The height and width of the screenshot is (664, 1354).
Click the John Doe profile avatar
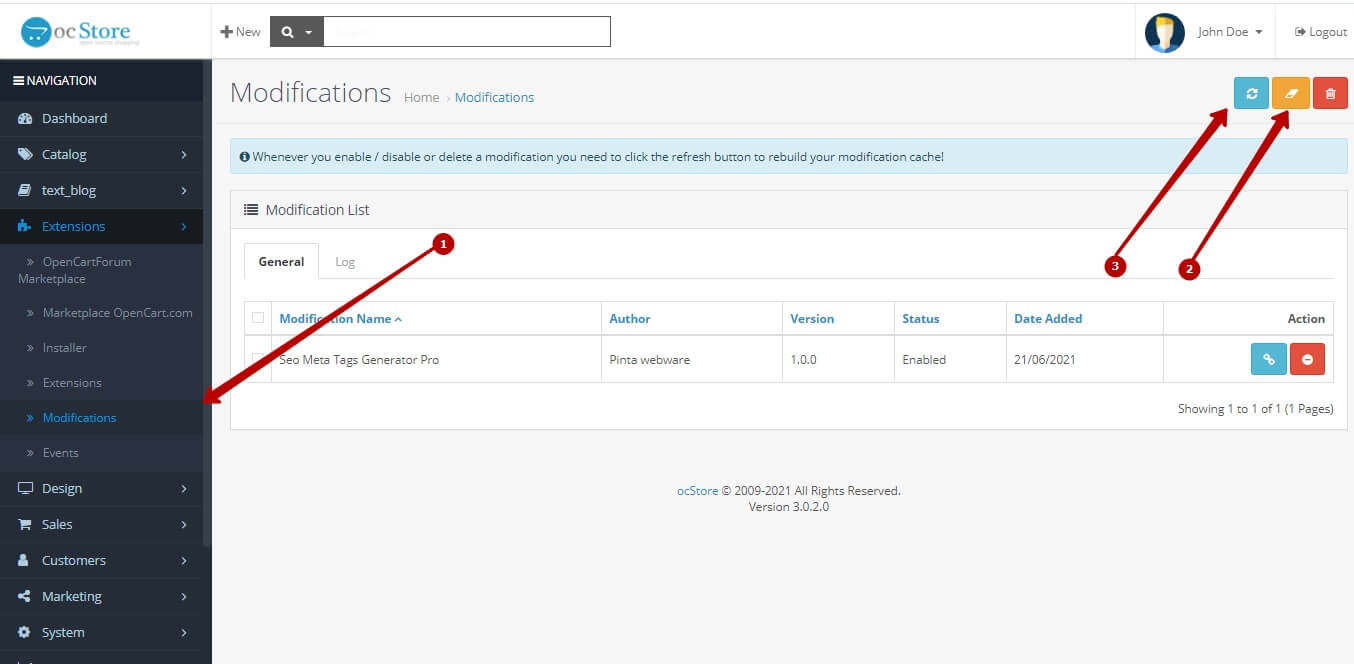click(1164, 32)
